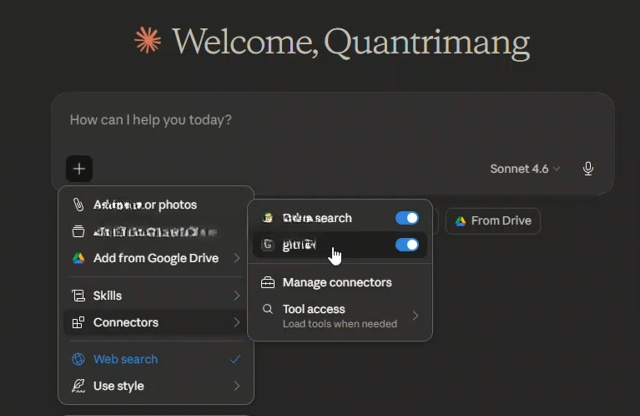Choose the files or photos menu entry
The height and width of the screenshot is (416, 640).
(x=156, y=205)
